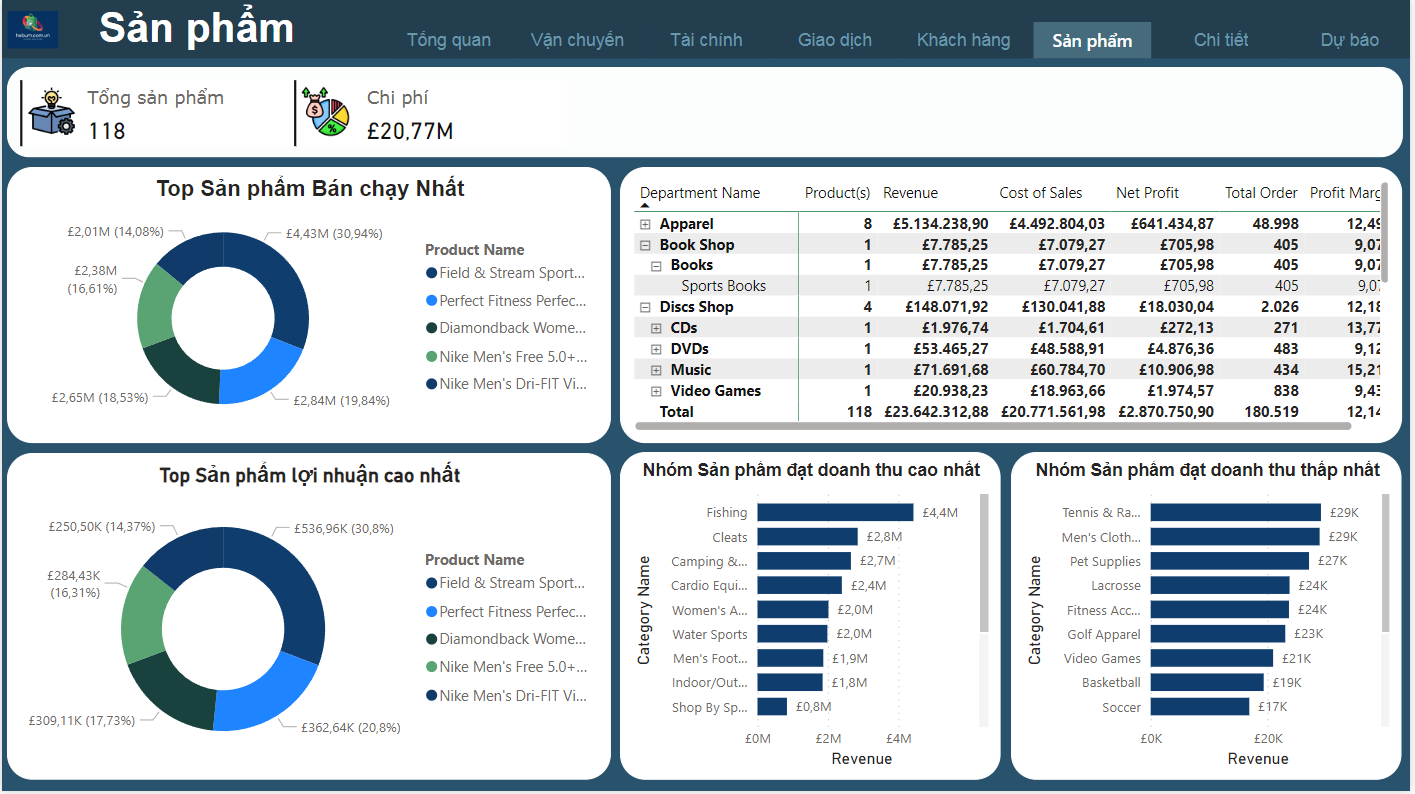1415x794 pixels.
Task: Click the Revenue column header in table
Action: point(910,193)
